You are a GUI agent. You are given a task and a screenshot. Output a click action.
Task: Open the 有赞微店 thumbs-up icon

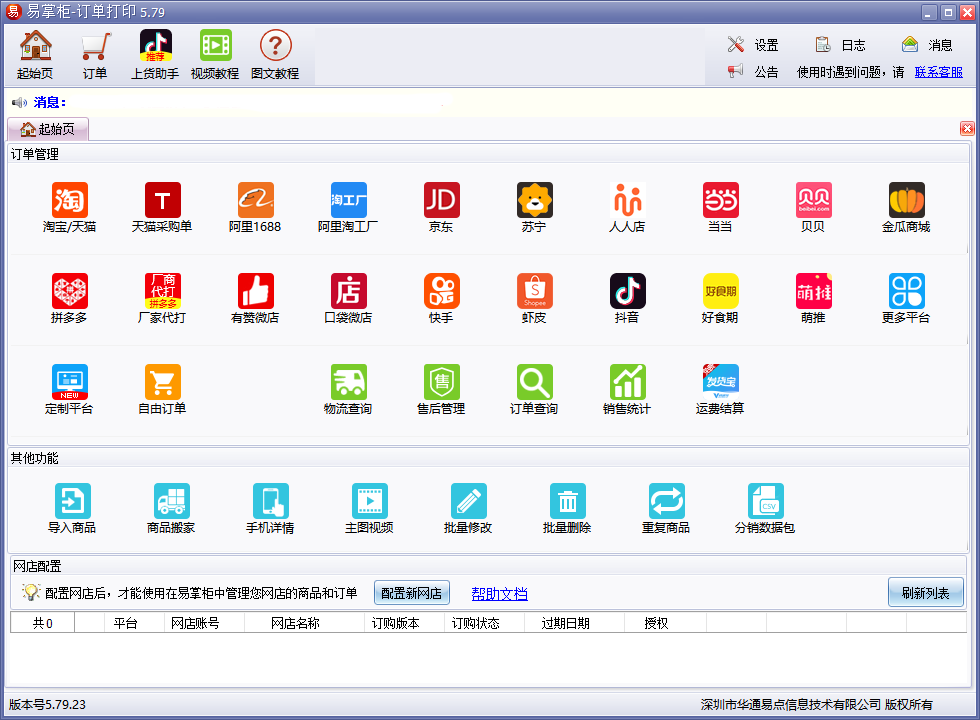tap(255, 298)
